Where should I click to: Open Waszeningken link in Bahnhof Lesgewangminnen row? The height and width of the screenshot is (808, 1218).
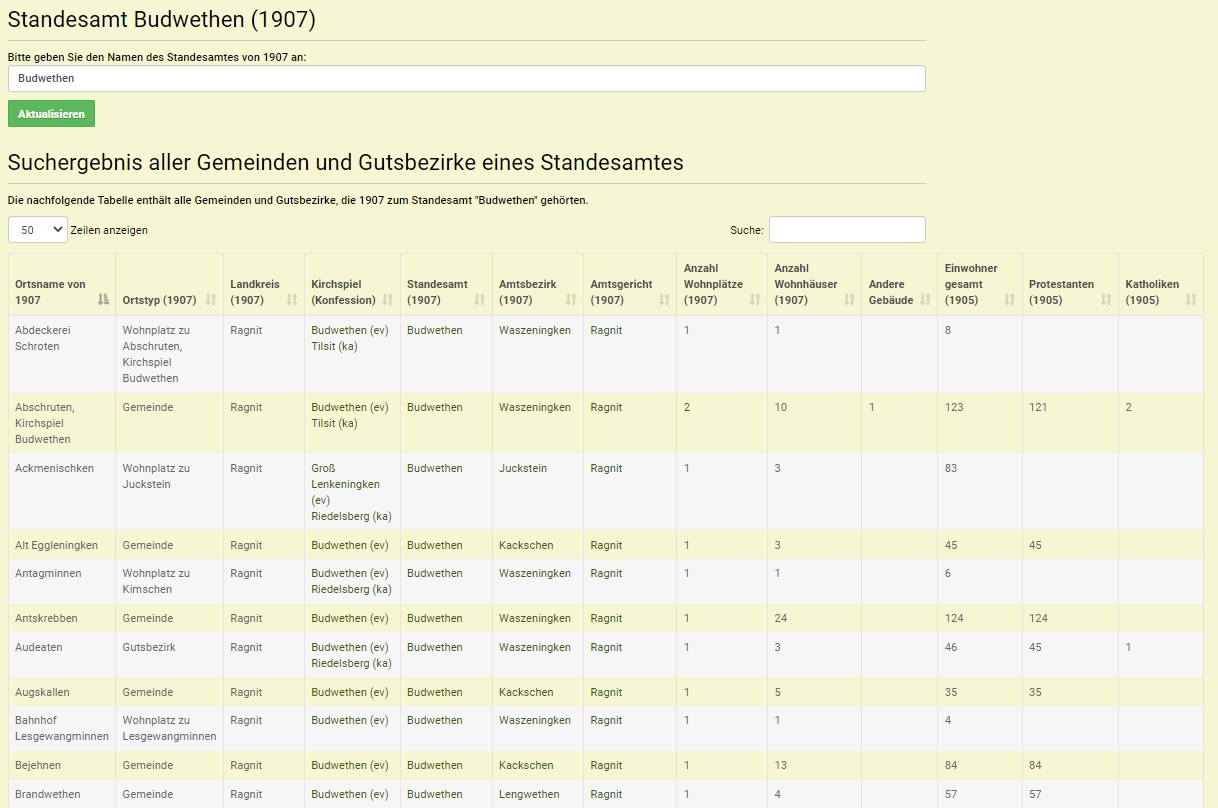click(535, 720)
